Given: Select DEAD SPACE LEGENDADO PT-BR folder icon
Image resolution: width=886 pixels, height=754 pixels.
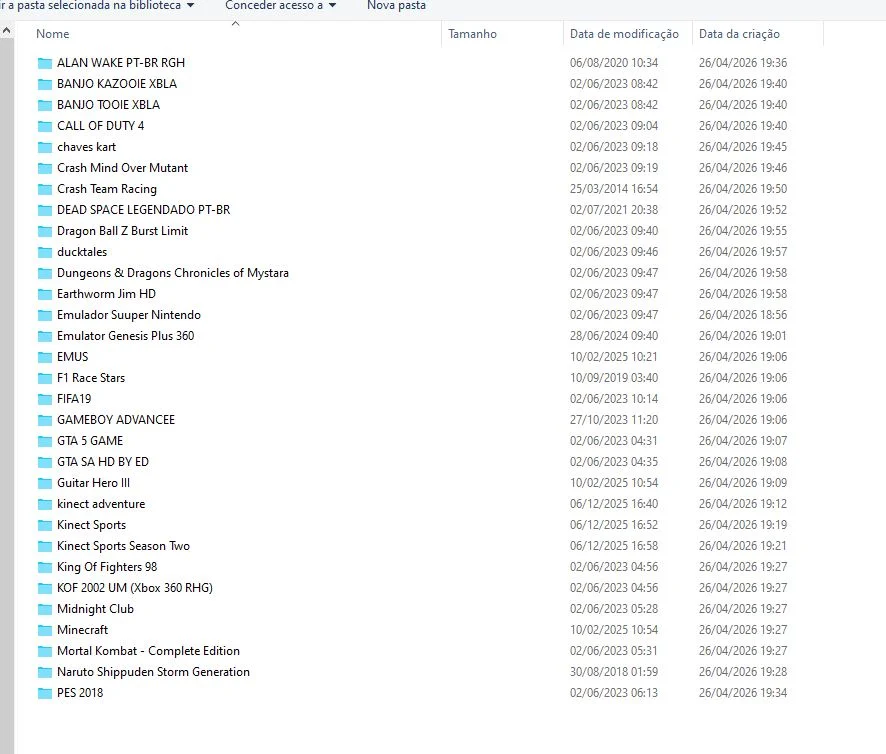Looking at the screenshot, I should pyautogui.click(x=45, y=210).
